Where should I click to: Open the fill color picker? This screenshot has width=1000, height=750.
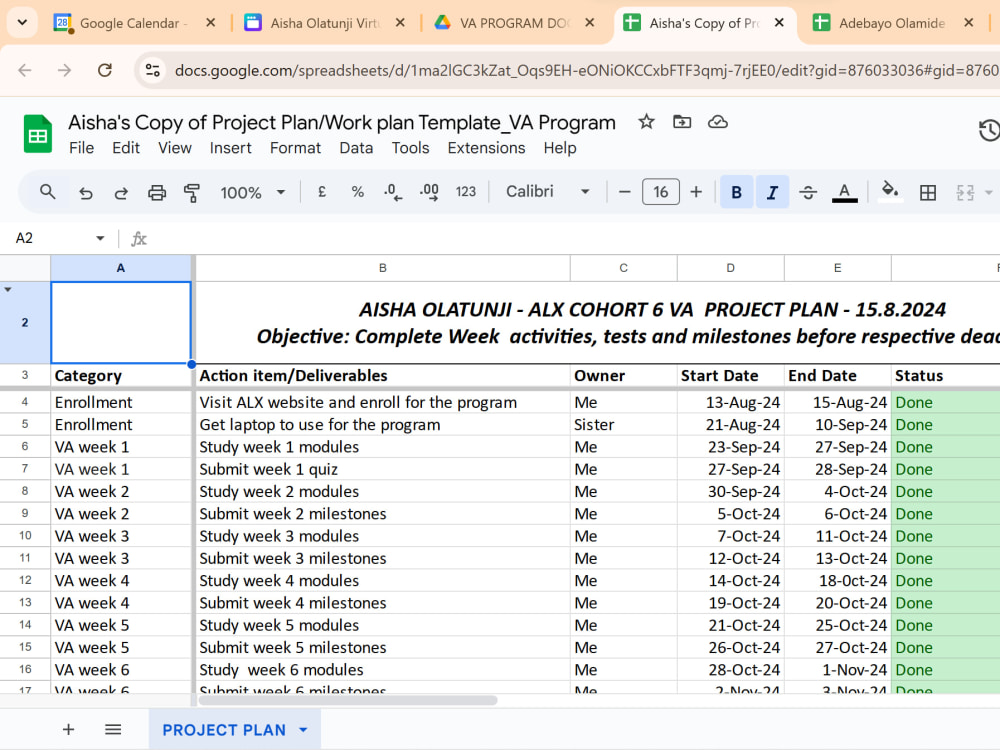890,191
